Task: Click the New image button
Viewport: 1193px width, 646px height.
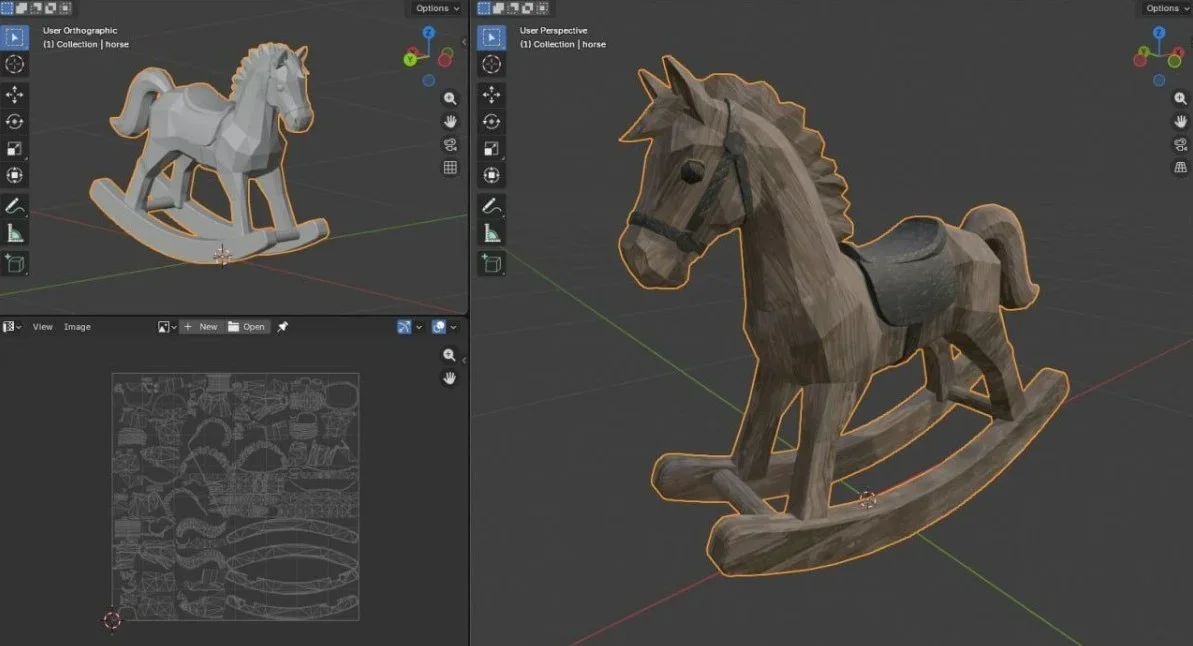Action: coord(201,327)
